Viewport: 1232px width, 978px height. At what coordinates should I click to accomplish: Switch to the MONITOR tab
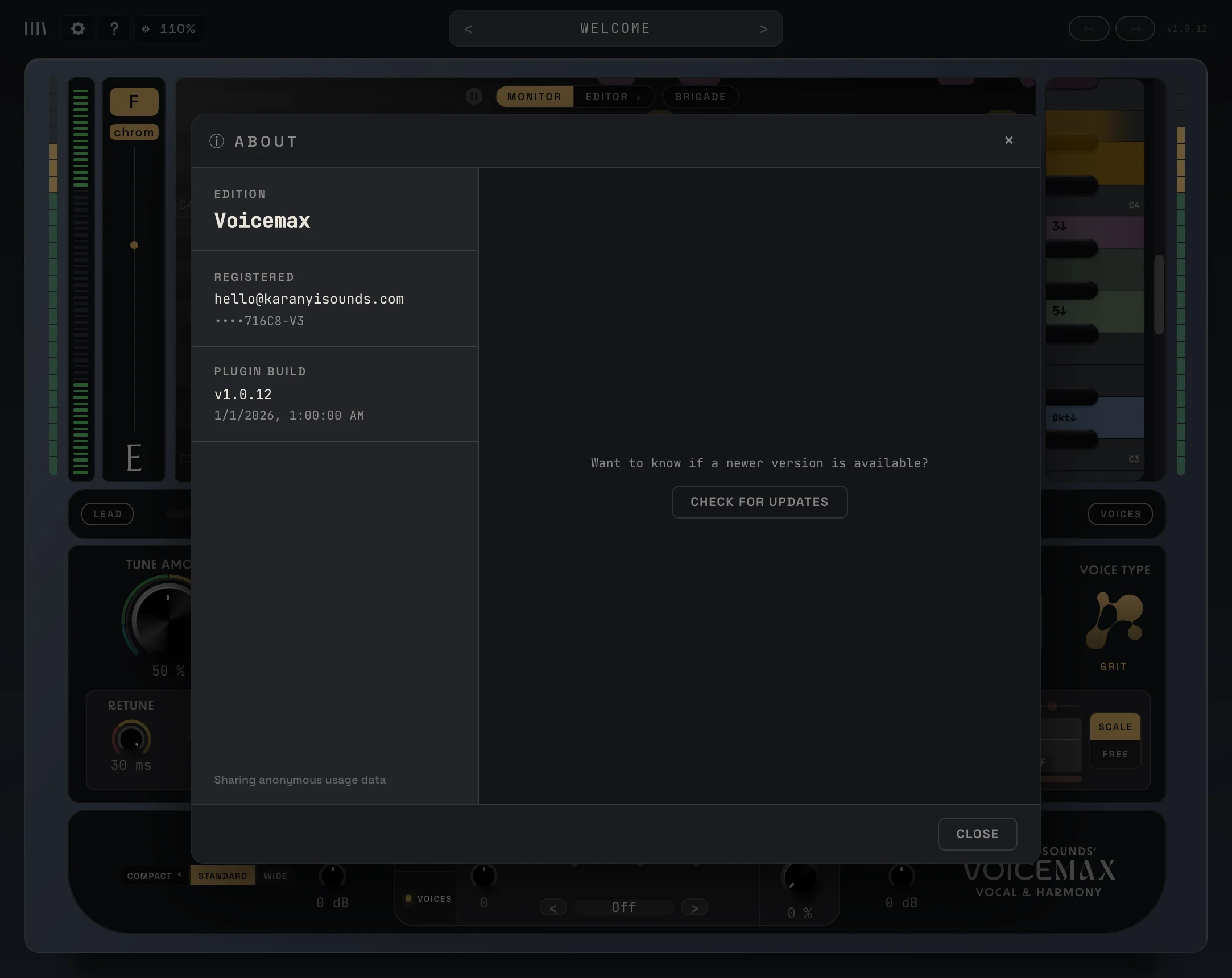point(534,97)
